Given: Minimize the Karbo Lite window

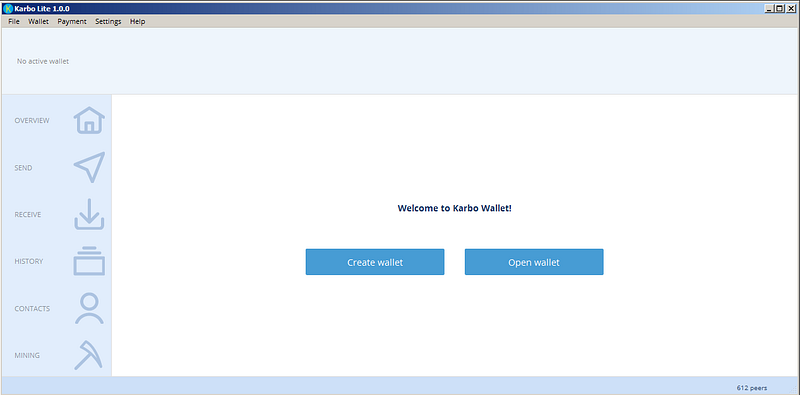Looking at the screenshot, I should [x=769, y=8].
